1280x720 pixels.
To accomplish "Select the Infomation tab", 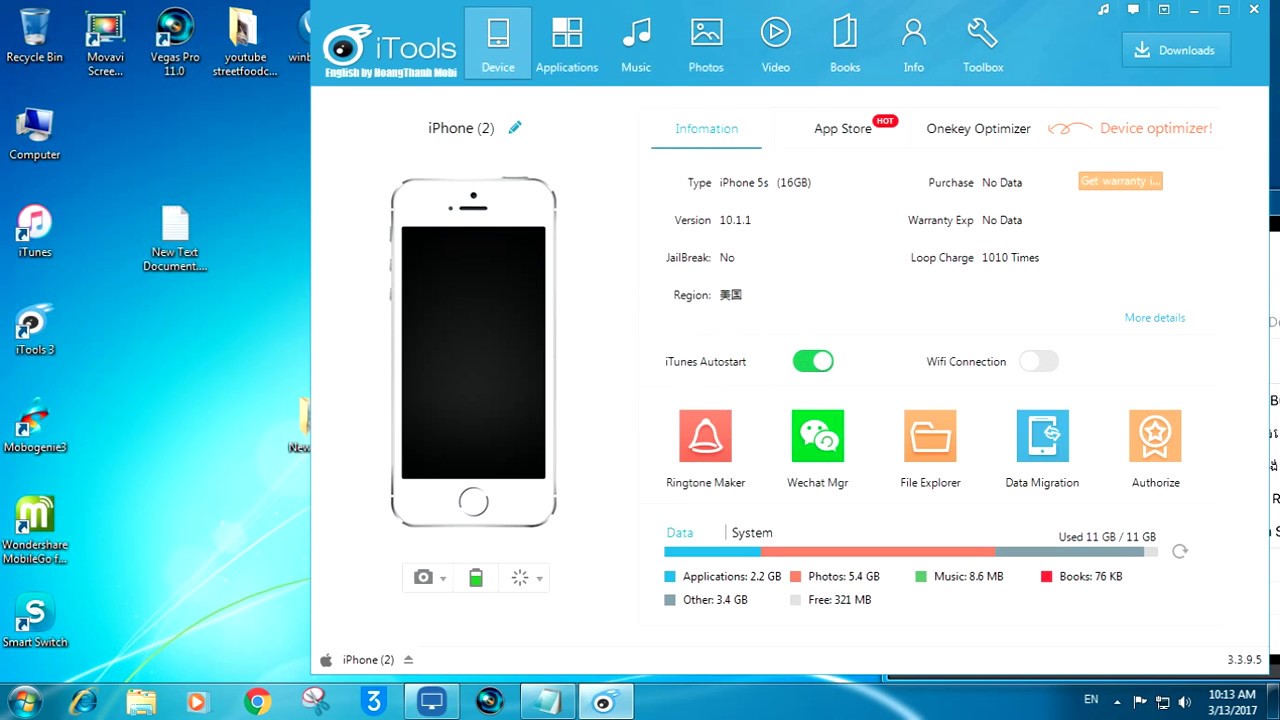I will [x=706, y=128].
